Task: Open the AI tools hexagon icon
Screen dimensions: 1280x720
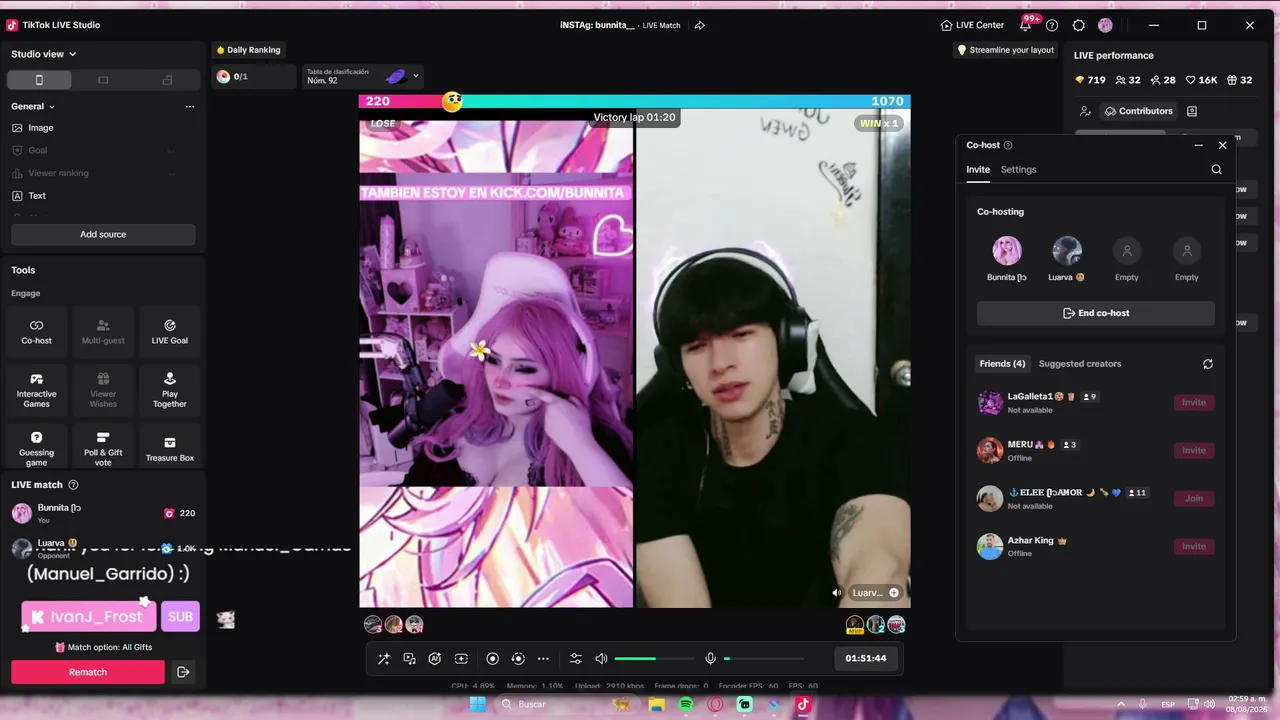Action: (435, 659)
